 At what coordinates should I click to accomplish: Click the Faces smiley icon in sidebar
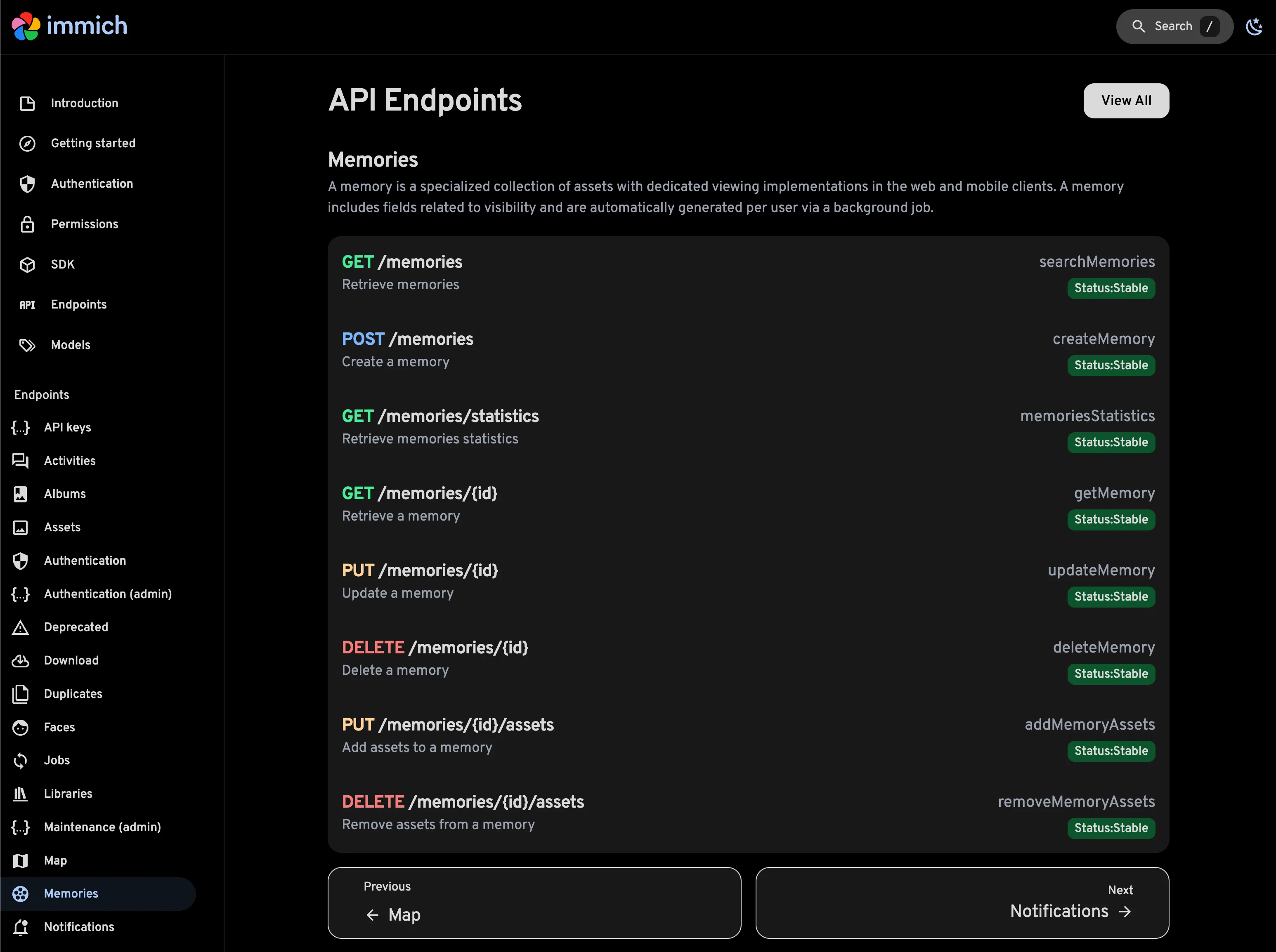21,727
